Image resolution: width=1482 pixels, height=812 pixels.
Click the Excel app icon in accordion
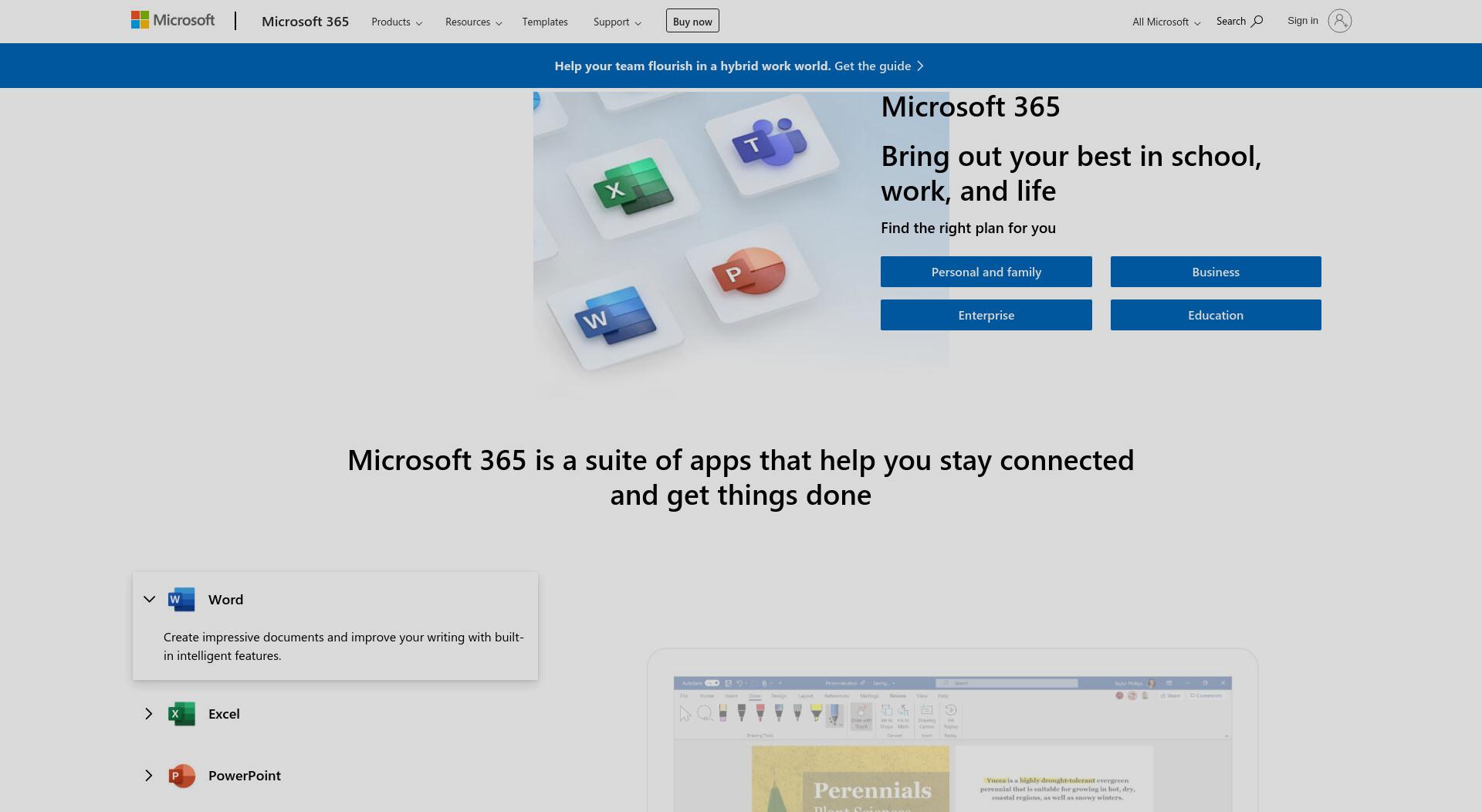coord(181,713)
